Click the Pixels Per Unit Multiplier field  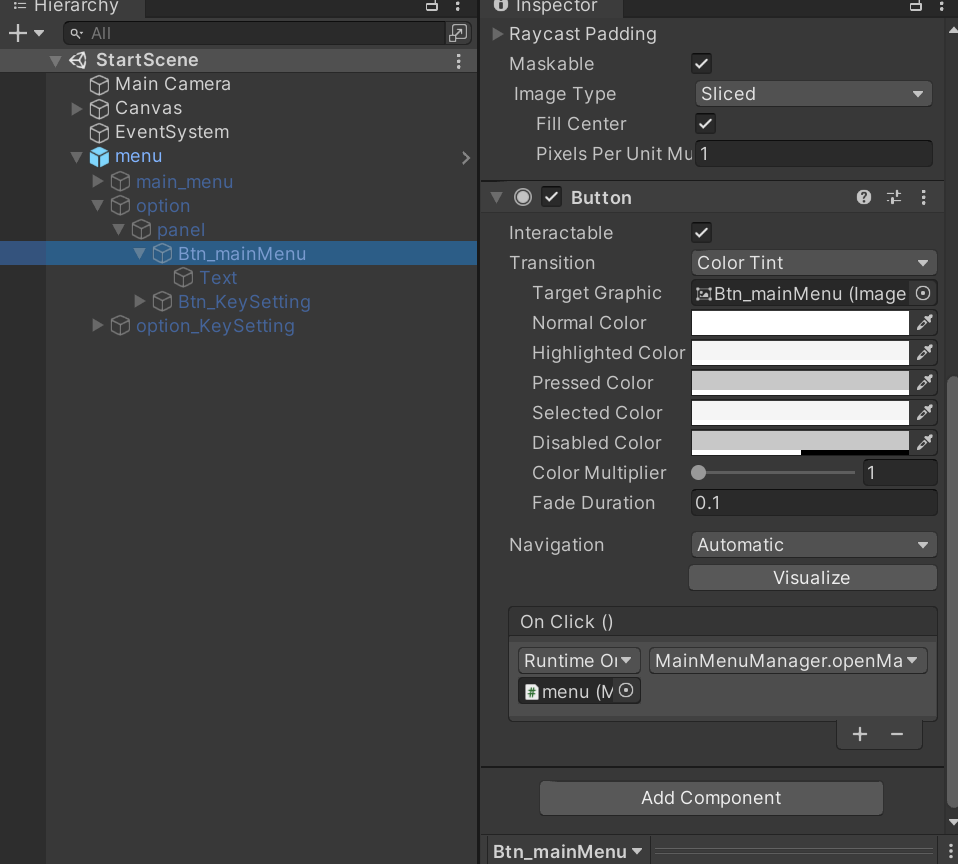click(x=814, y=153)
